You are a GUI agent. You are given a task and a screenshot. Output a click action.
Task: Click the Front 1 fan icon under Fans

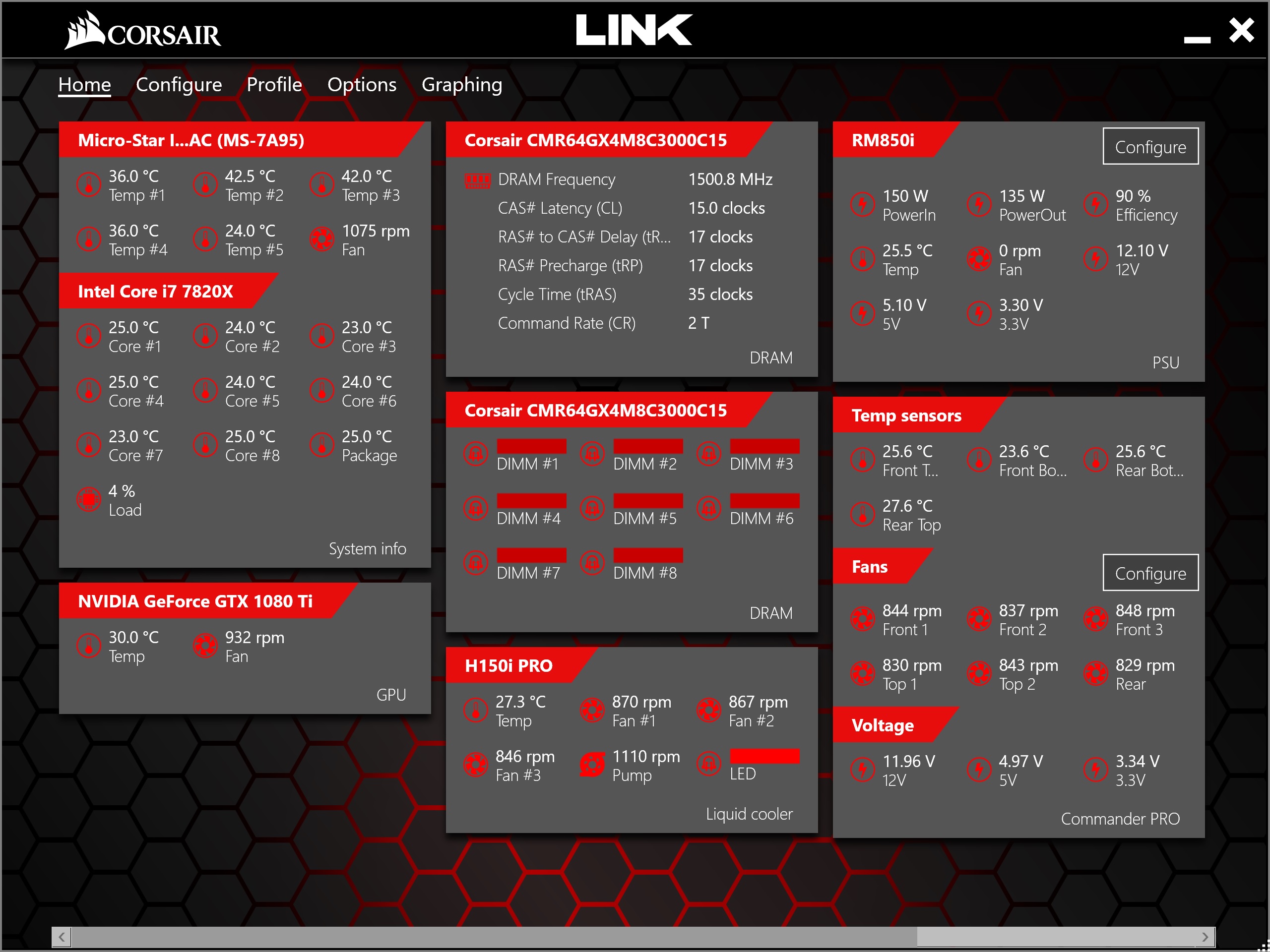tap(862, 619)
